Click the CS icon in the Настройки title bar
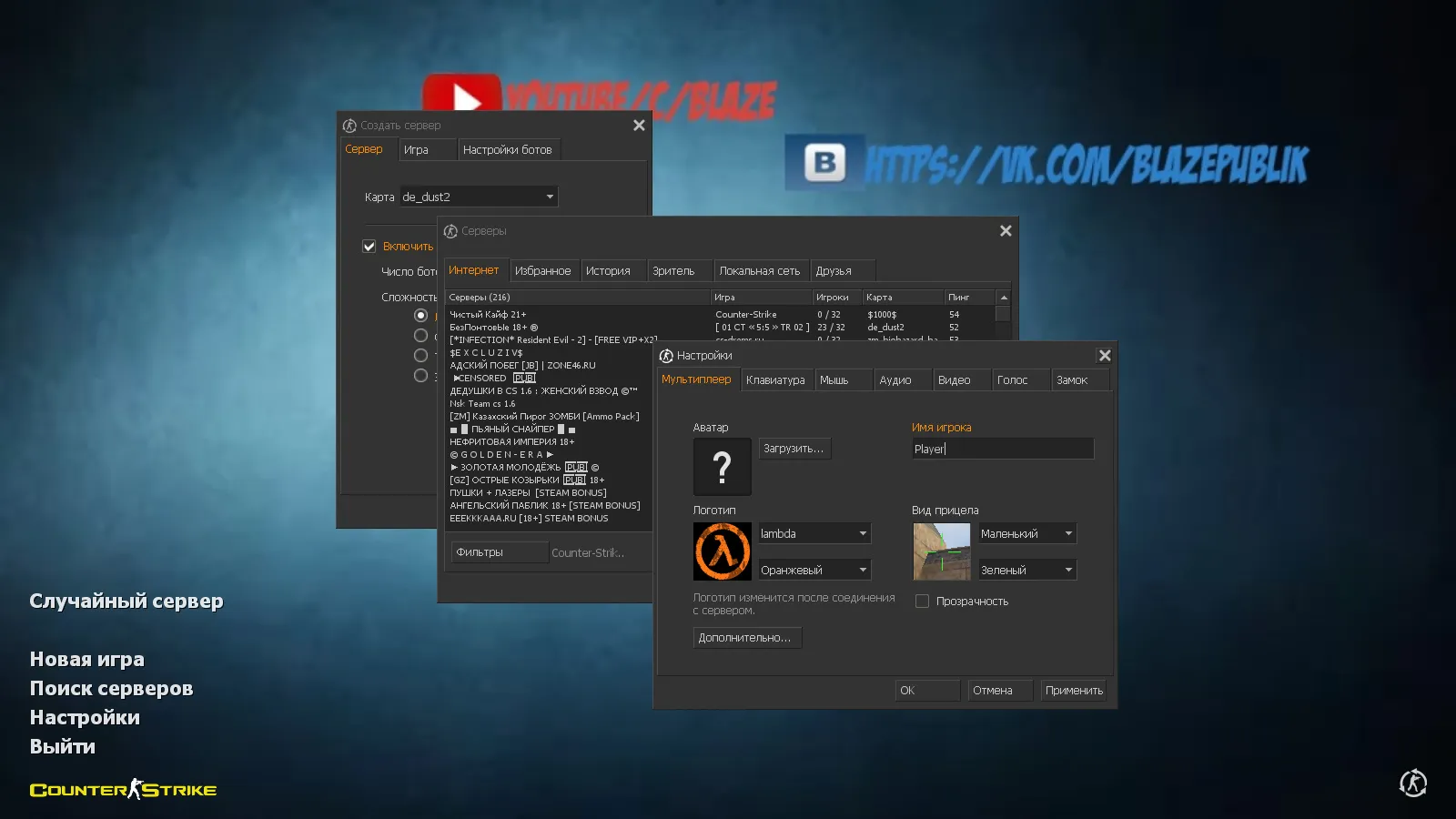Image resolution: width=1456 pixels, height=819 pixels. pyautogui.click(x=664, y=355)
